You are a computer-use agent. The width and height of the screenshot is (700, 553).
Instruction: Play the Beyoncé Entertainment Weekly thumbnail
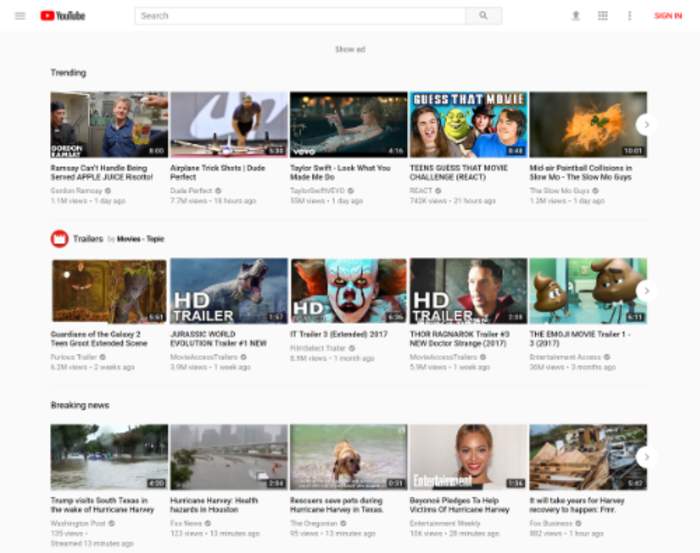click(468, 457)
